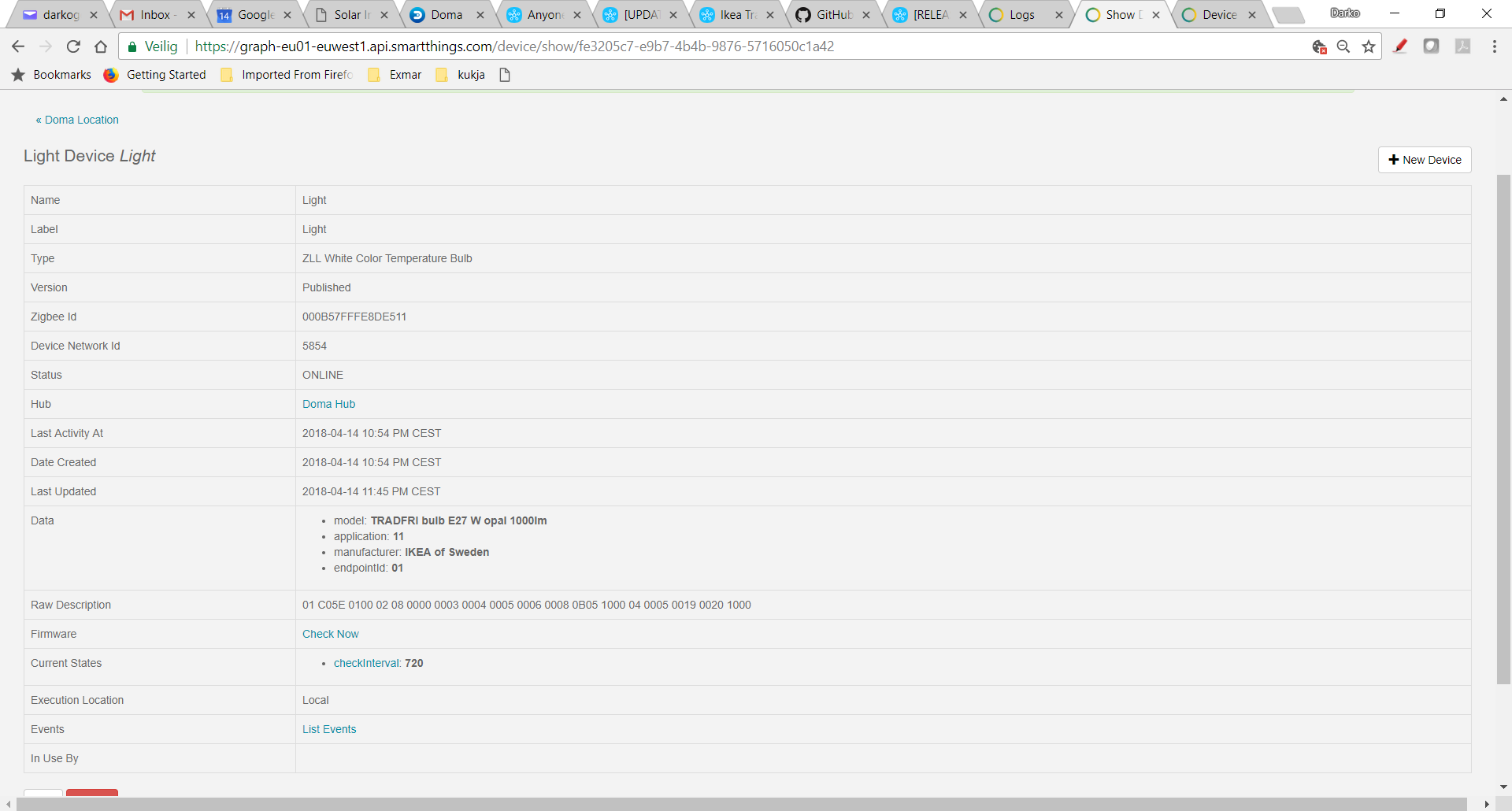Image resolution: width=1512 pixels, height=811 pixels.
Task: Click the ONLINE status value
Action: coord(323,375)
